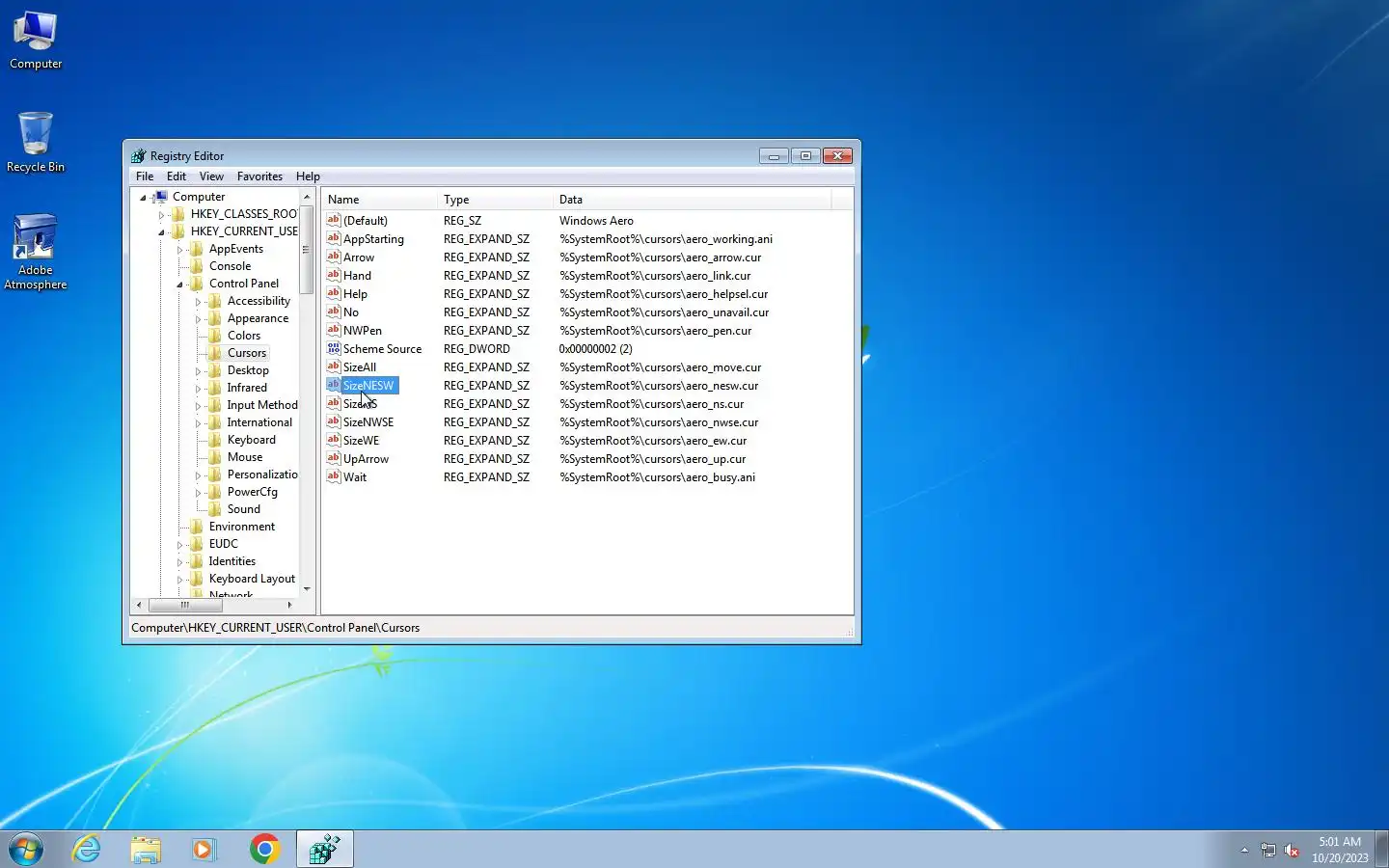
Task: Collapse HKEY_CURRENT_USER node
Action: click(x=161, y=232)
